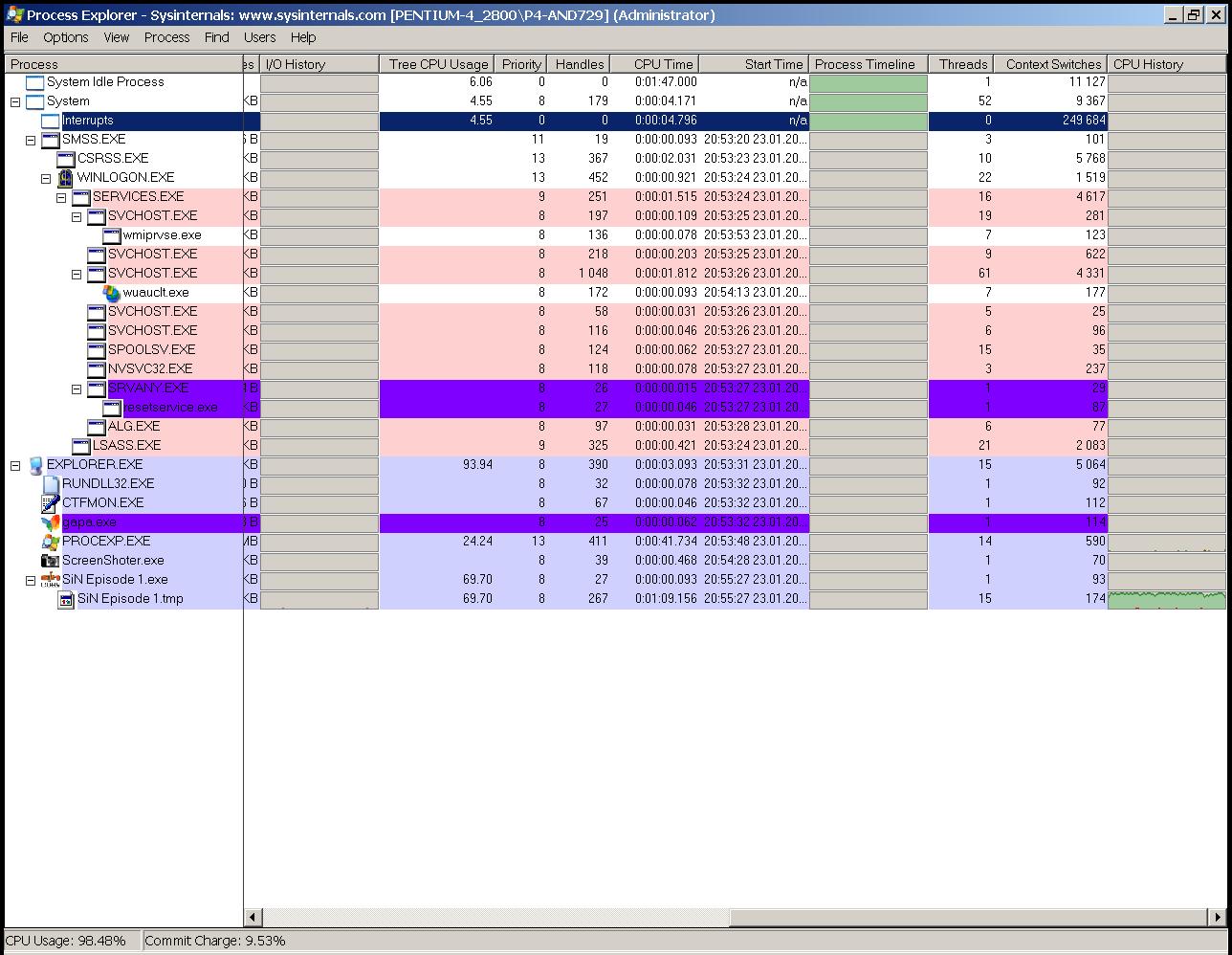
Task: Click the PROCEXP.EXE process icon
Action: (x=50, y=542)
